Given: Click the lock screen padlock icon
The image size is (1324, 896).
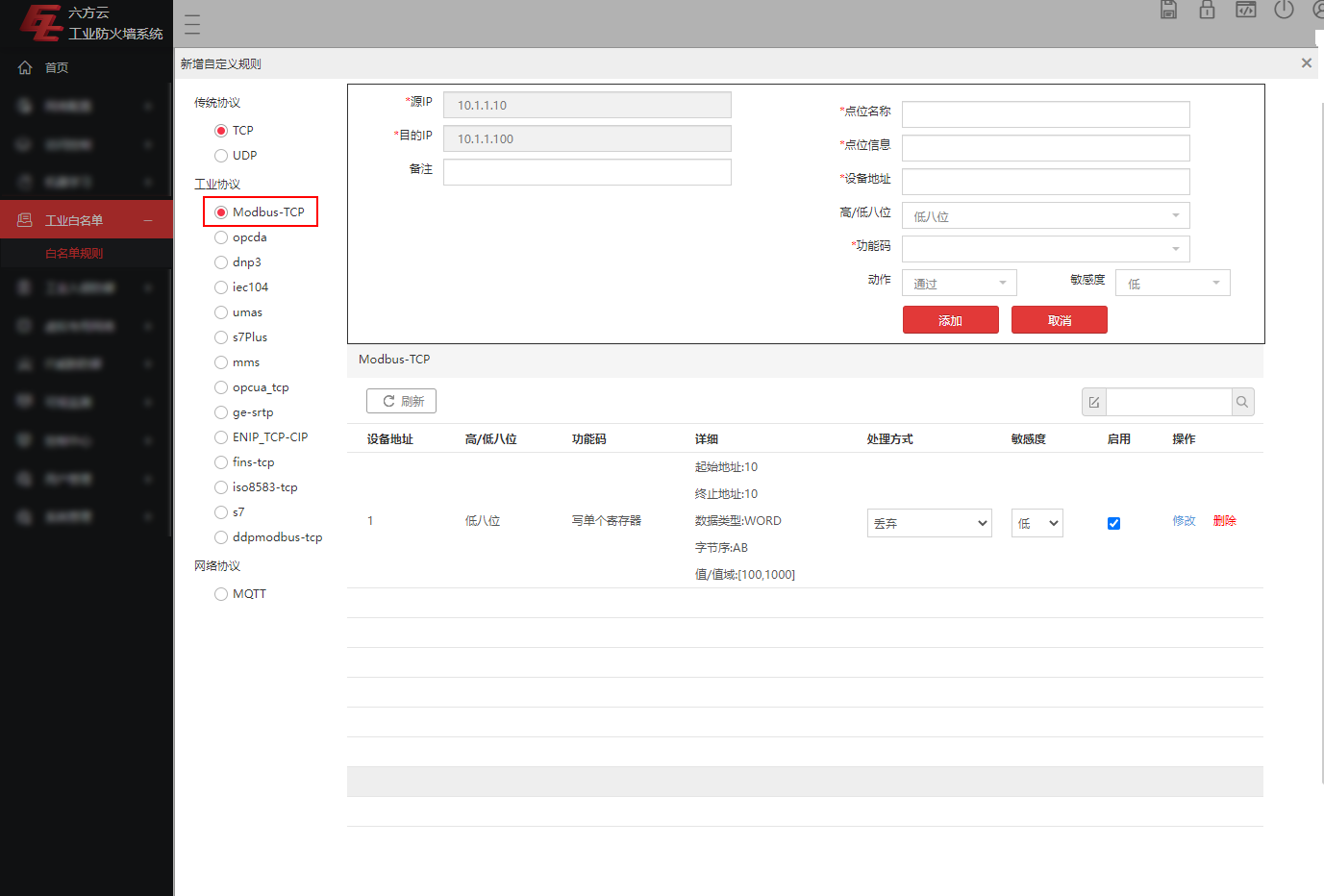Looking at the screenshot, I should pos(1207,10).
